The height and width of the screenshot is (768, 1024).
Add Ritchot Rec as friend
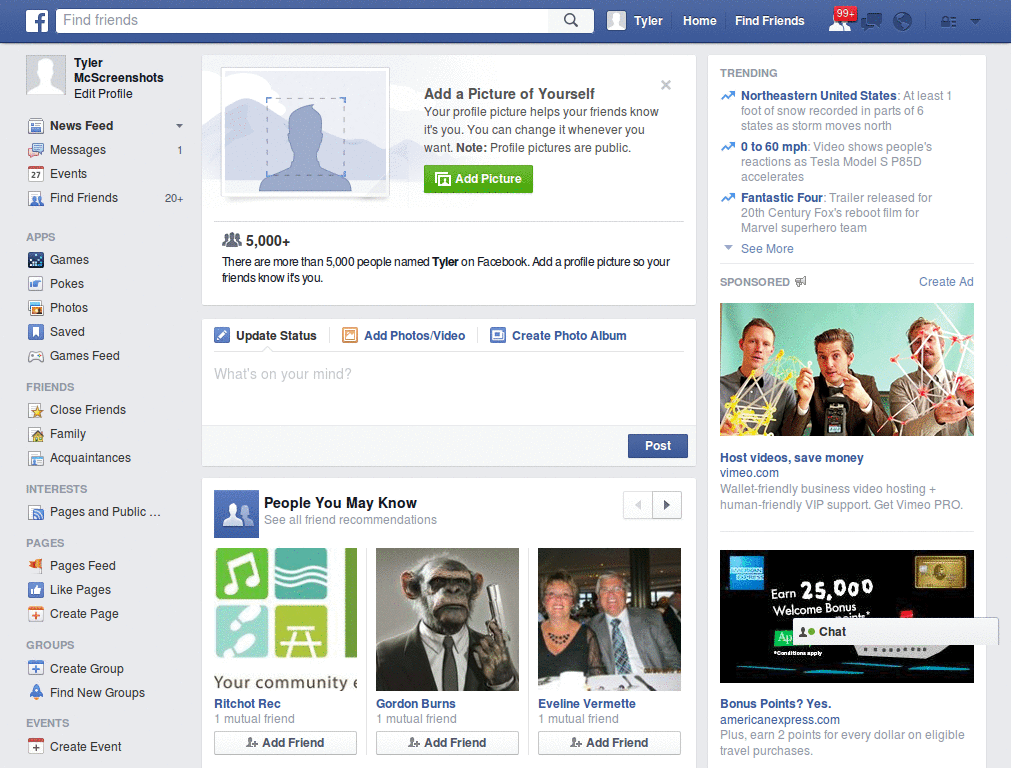(x=285, y=743)
